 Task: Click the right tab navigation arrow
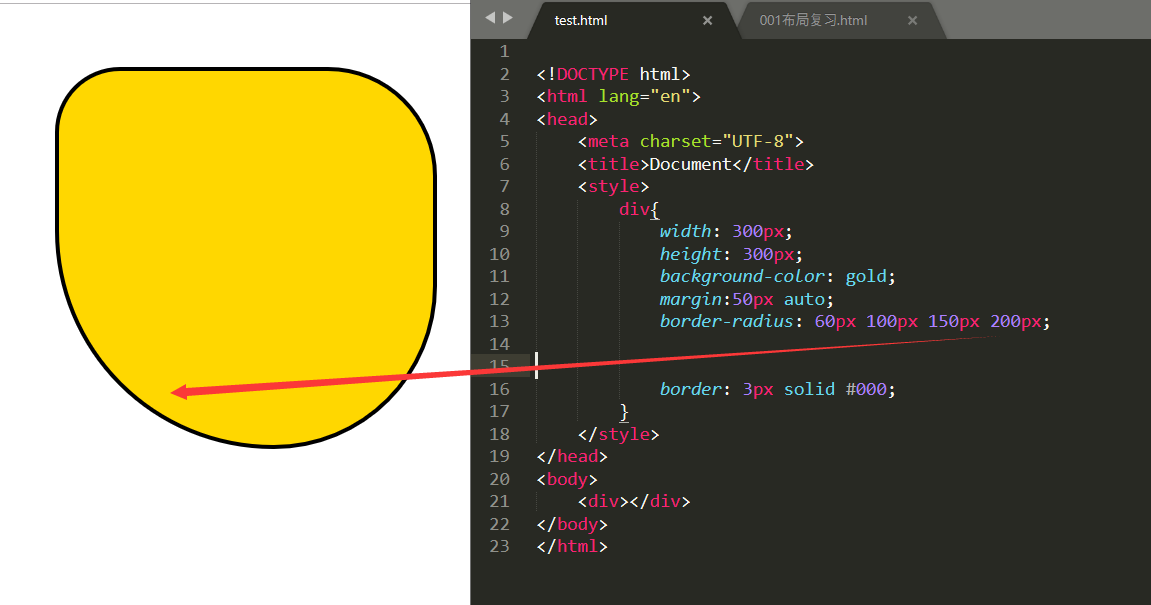pos(507,17)
